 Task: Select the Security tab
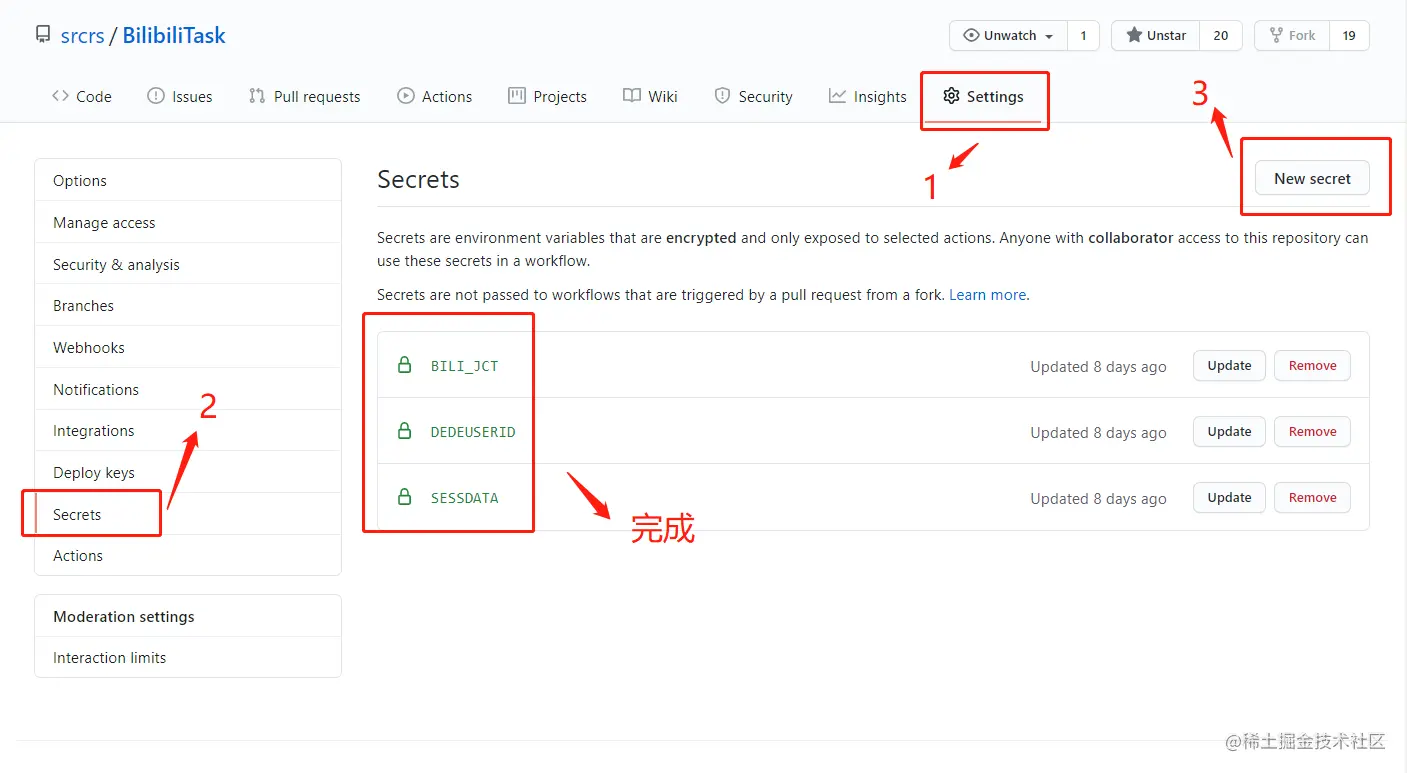click(x=754, y=96)
